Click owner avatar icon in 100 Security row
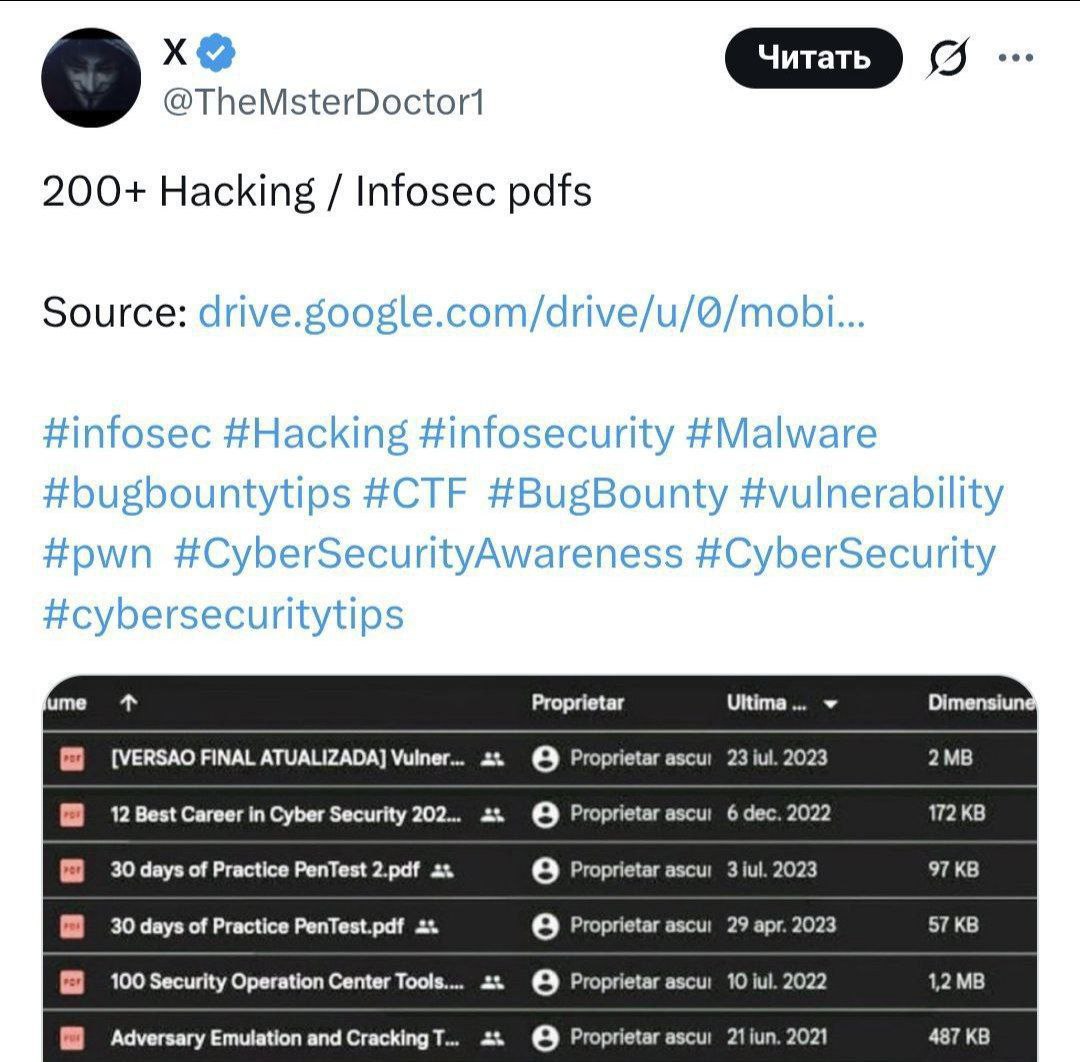 (x=546, y=982)
